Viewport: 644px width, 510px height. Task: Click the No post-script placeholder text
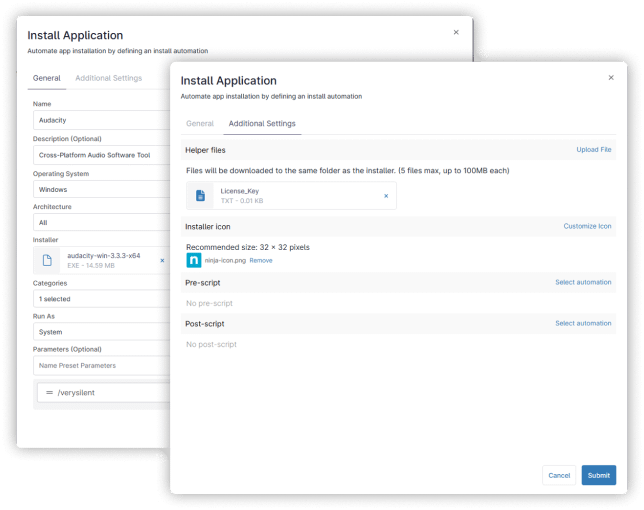pyautogui.click(x=211, y=344)
